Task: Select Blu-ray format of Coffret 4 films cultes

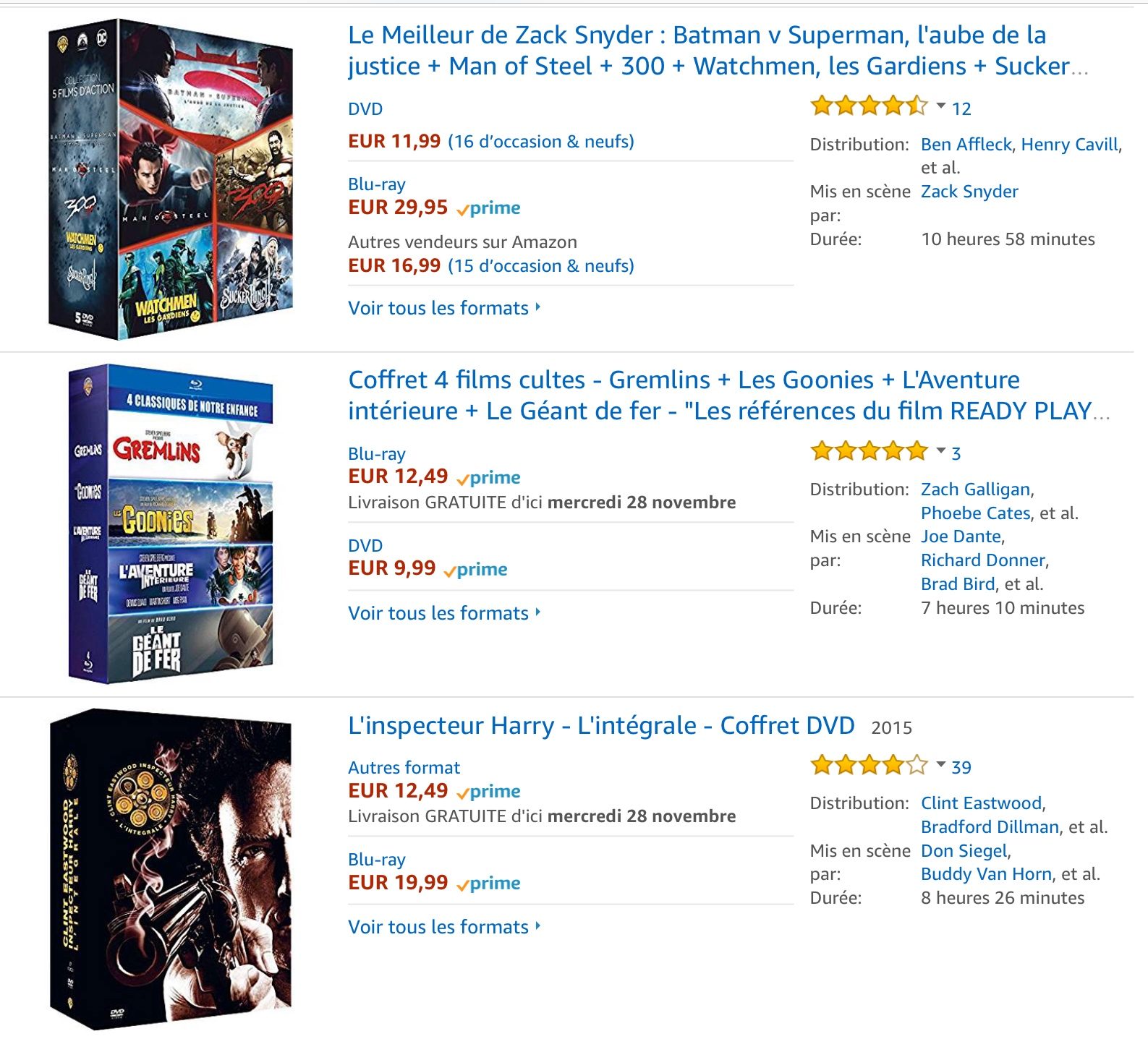Action: click(376, 454)
